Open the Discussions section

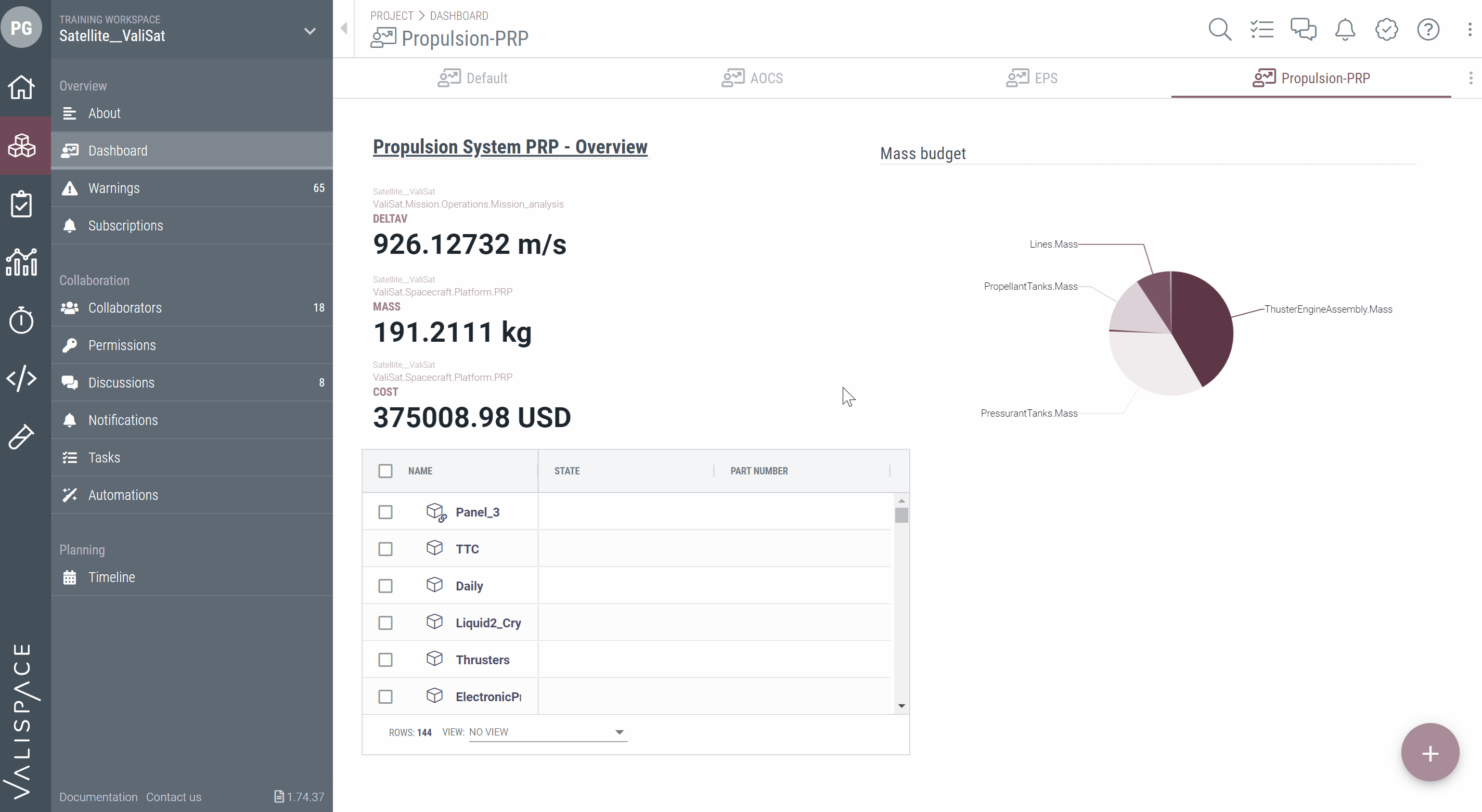(x=120, y=382)
